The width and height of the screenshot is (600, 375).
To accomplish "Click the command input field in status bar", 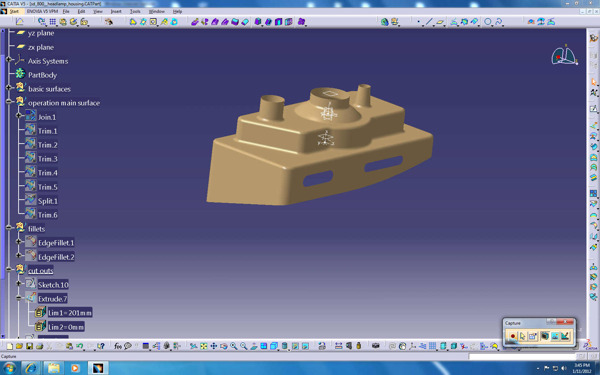I will point(522,357).
